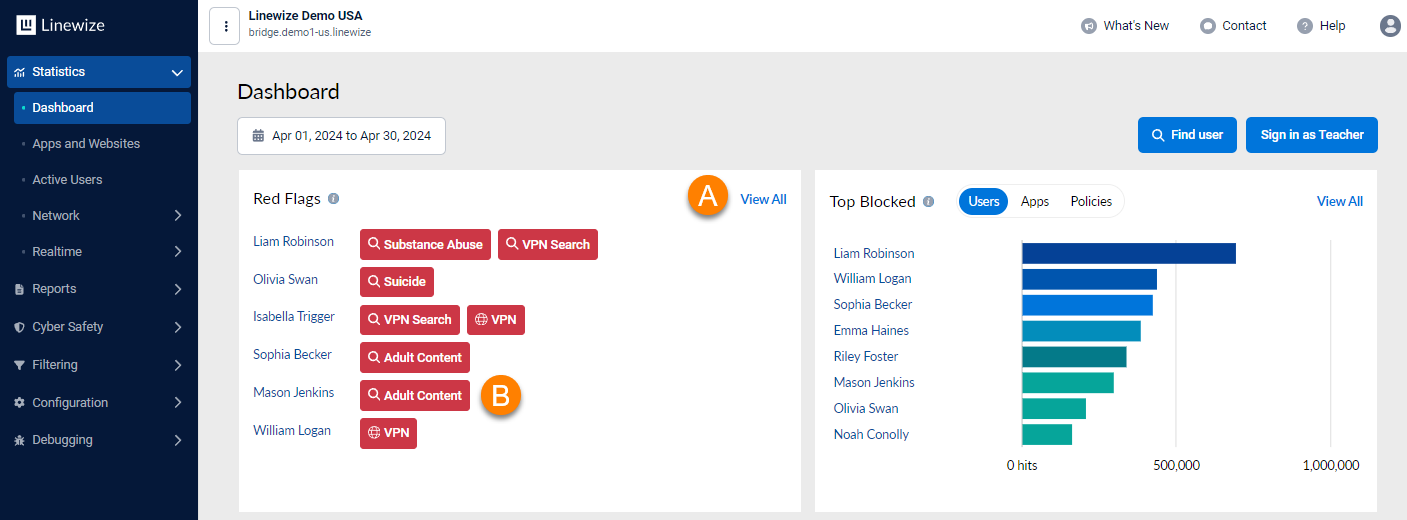Click the Linewize logo in sidebar
The height and width of the screenshot is (520, 1407).
point(61,26)
